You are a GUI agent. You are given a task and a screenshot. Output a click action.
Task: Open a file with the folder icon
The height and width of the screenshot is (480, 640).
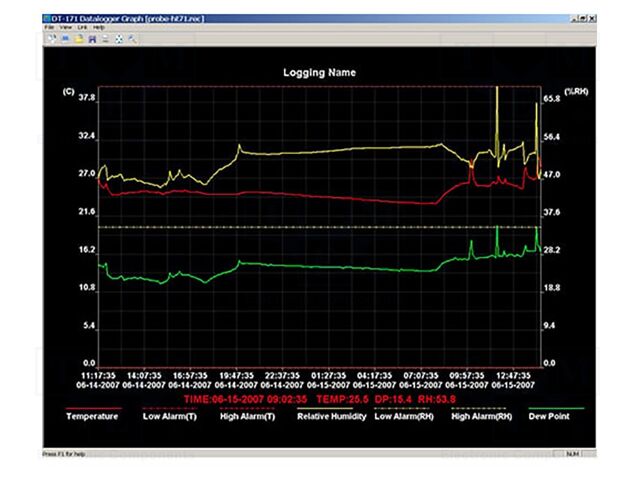[x=79, y=38]
